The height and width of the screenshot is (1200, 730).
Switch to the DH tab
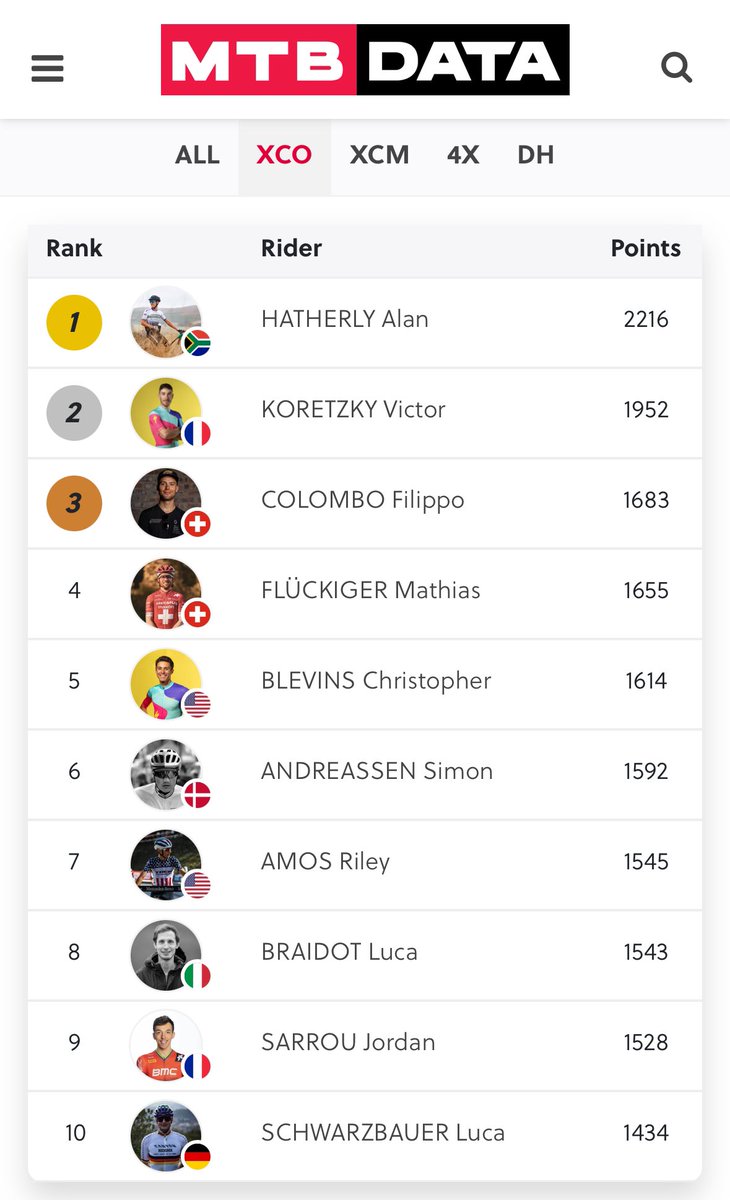click(x=535, y=155)
